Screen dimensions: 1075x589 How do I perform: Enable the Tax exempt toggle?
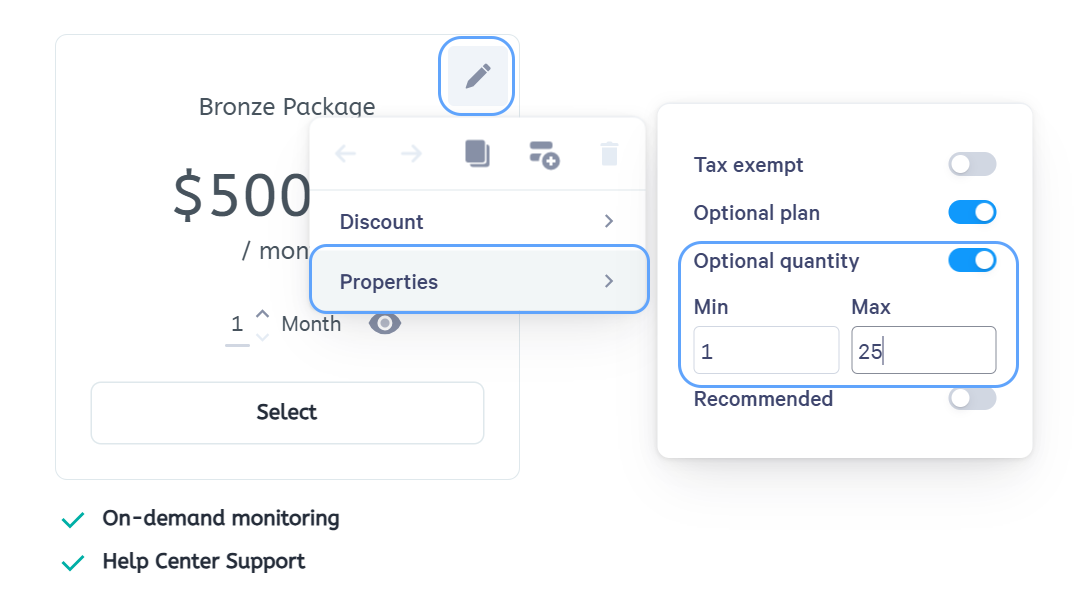point(972,165)
